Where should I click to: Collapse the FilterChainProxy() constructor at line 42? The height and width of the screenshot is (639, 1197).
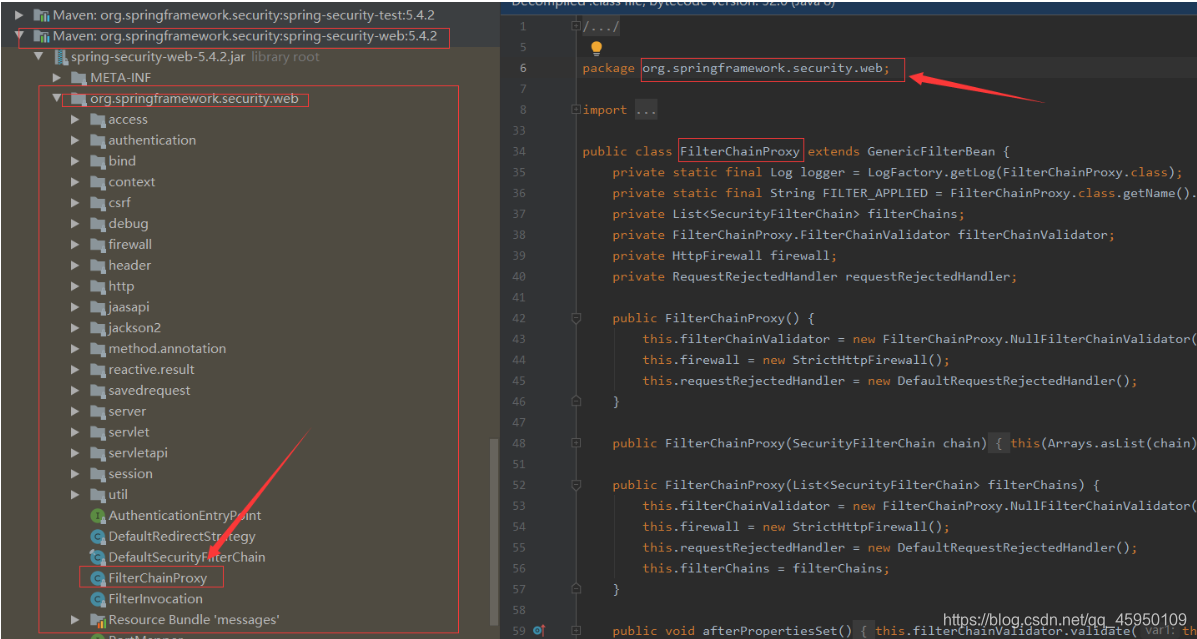pyautogui.click(x=576, y=318)
